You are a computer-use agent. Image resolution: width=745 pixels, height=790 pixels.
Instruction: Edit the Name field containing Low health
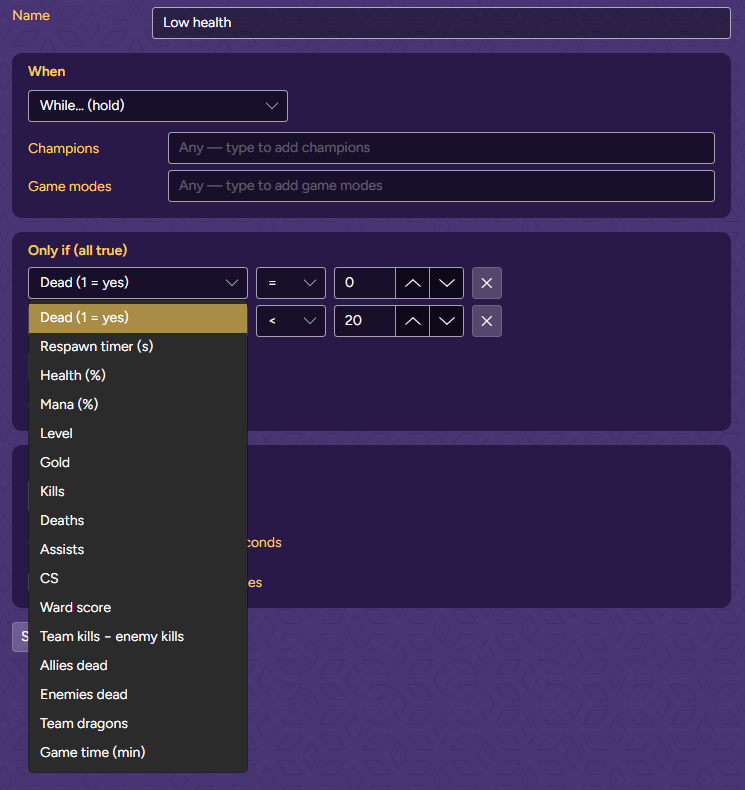[x=441, y=23]
